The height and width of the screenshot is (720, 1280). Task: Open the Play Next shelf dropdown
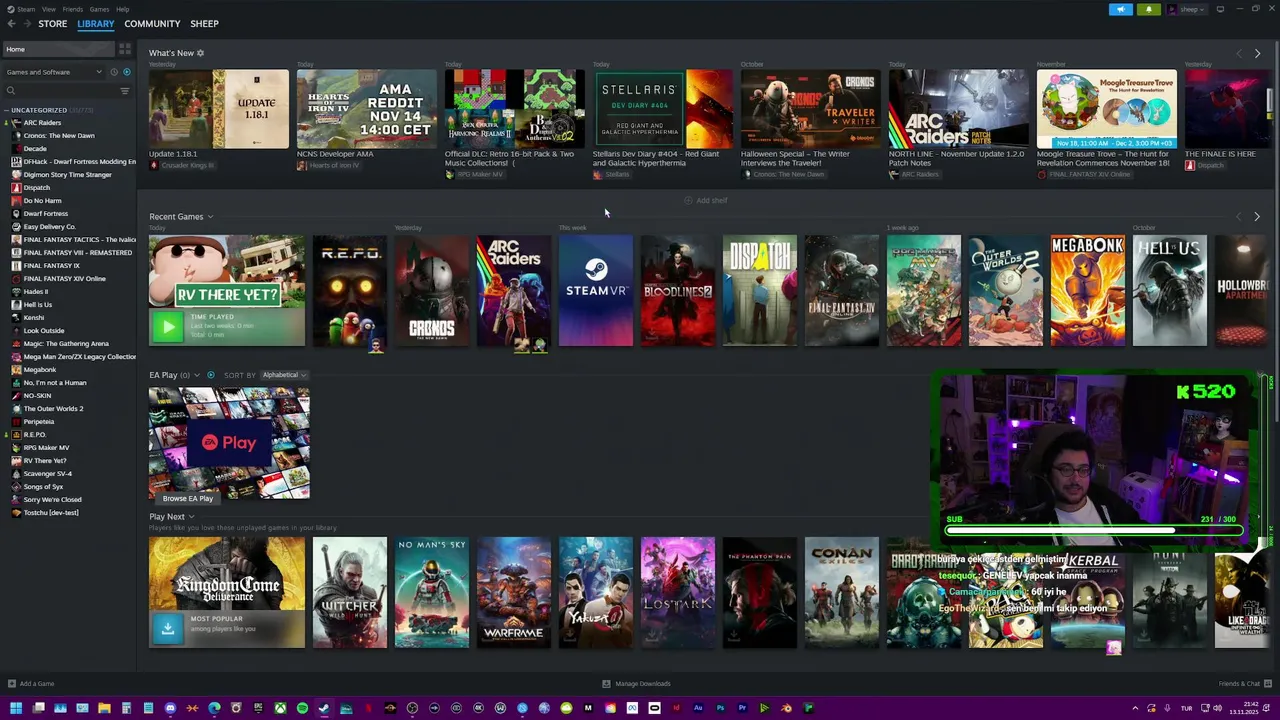point(191,517)
